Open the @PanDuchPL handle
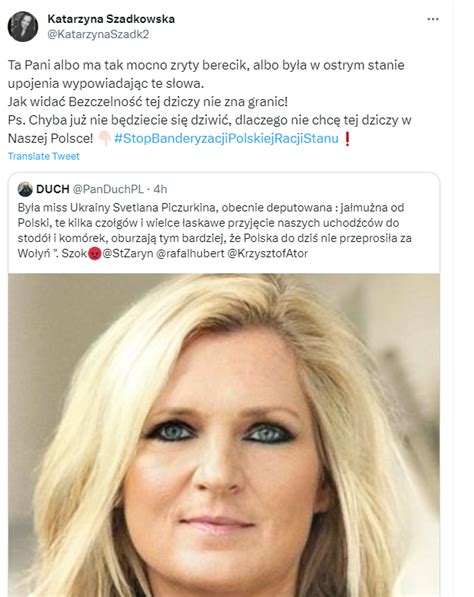The width and height of the screenshot is (474, 597). pyautogui.click(x=108, y=189)
